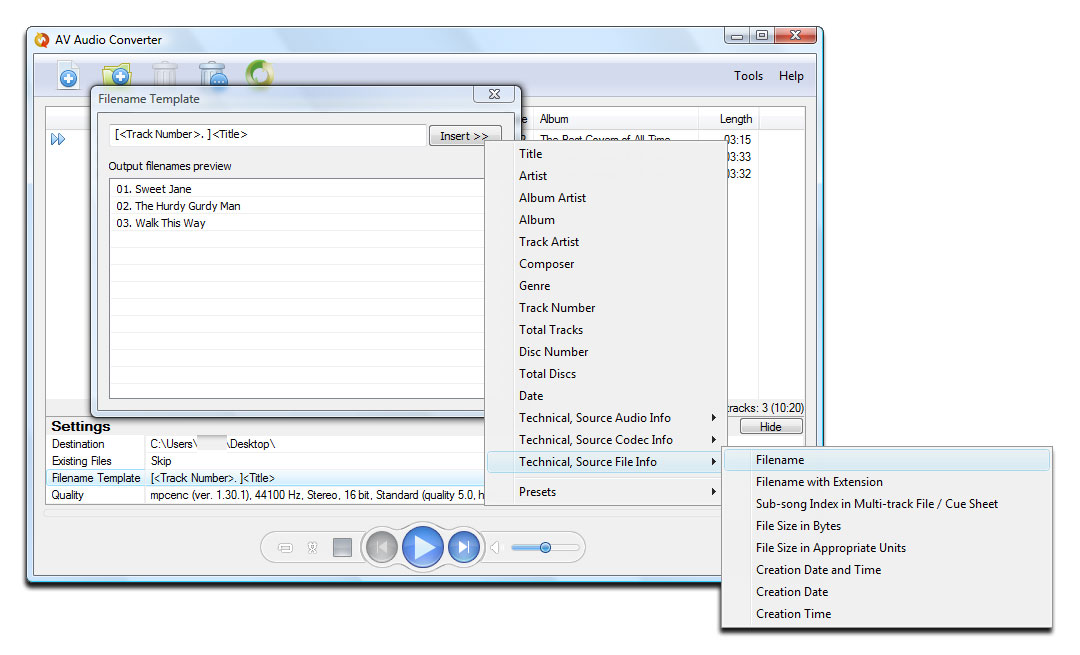The image size is (1080, 655).
Task: Mute audio with the speaker icon
Action: coord(495,548)
